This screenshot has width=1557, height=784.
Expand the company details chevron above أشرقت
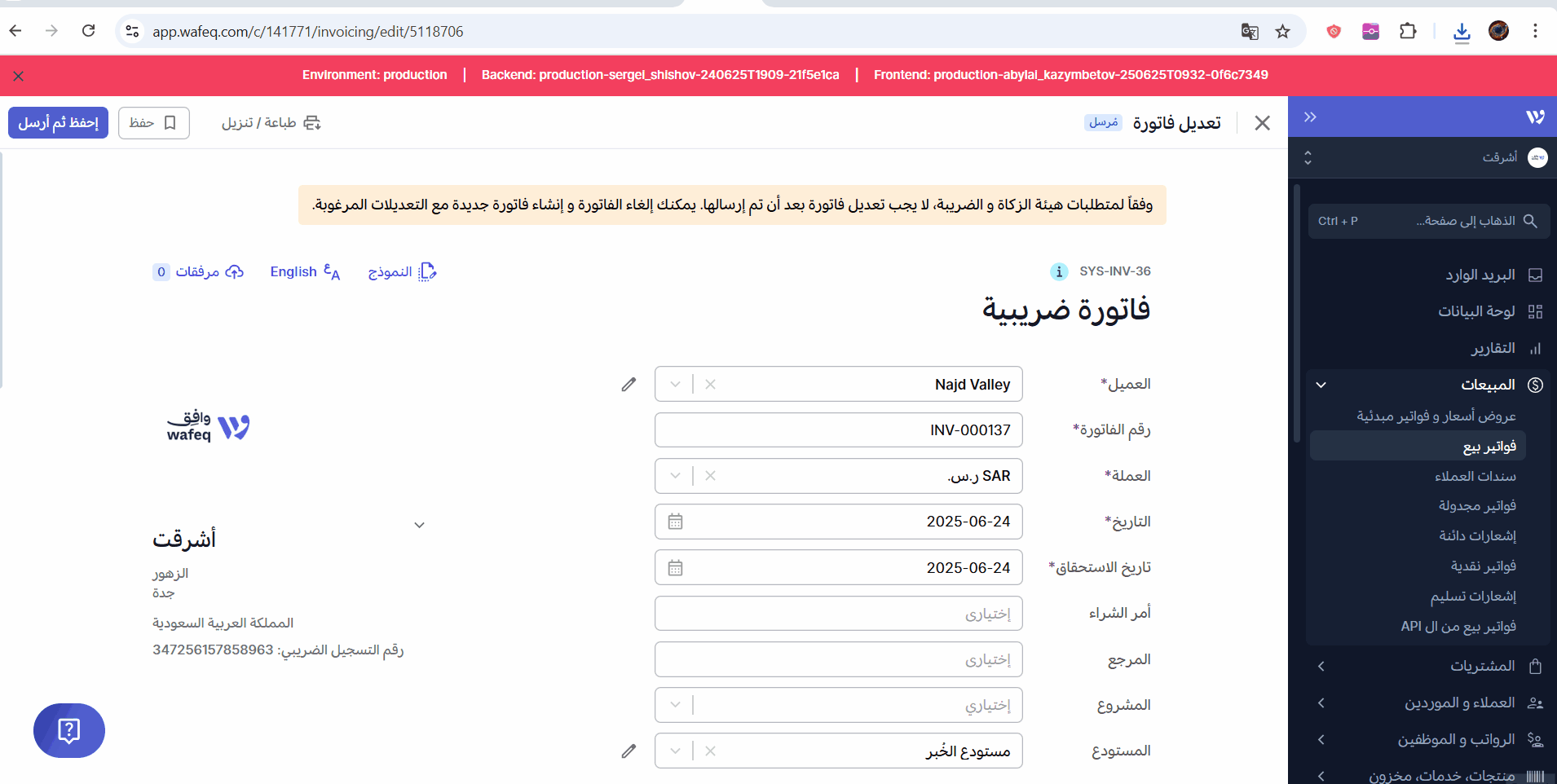click(419, 525)
